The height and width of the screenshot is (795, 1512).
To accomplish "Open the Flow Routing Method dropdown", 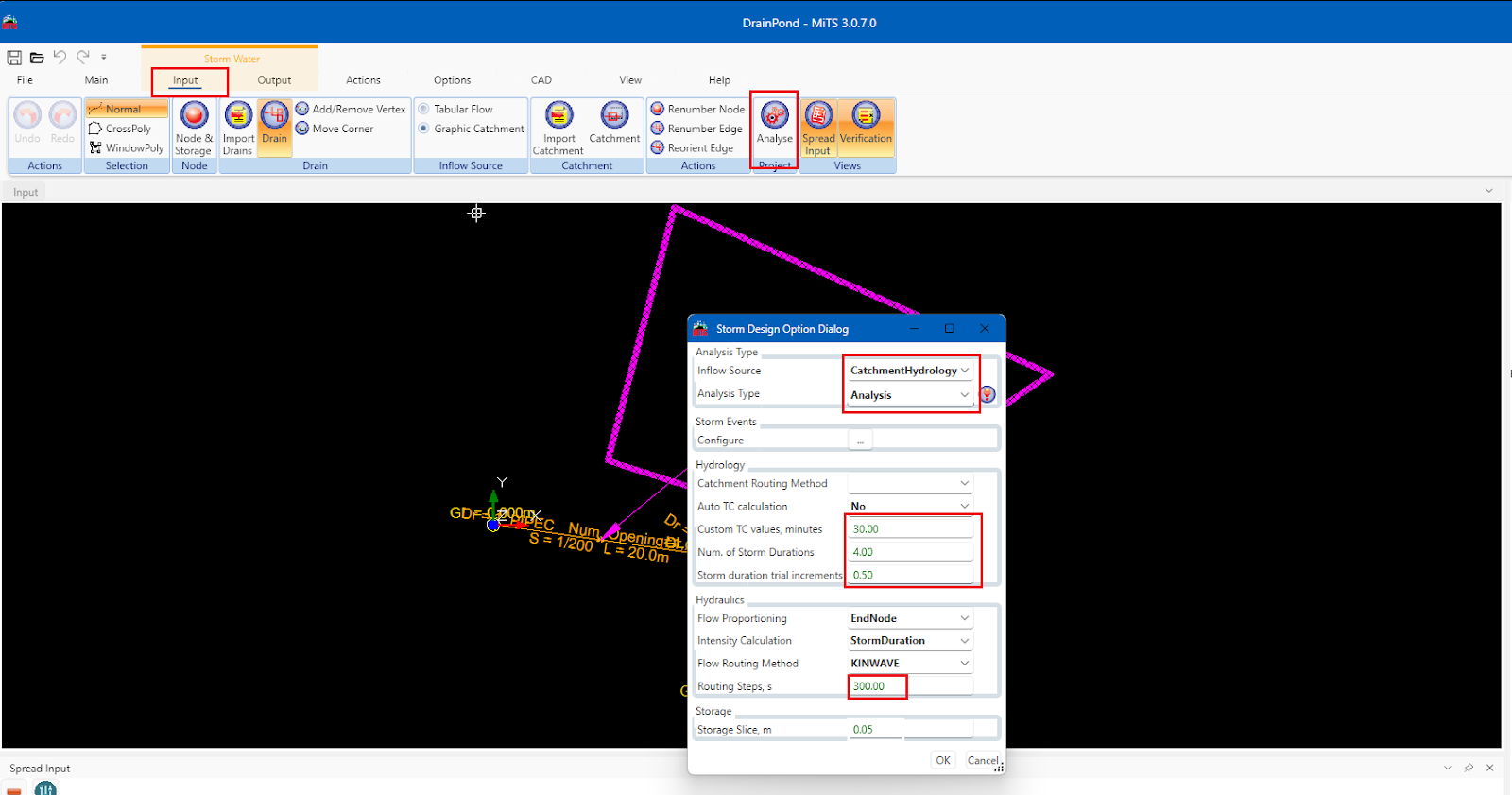I will (910, 663).
